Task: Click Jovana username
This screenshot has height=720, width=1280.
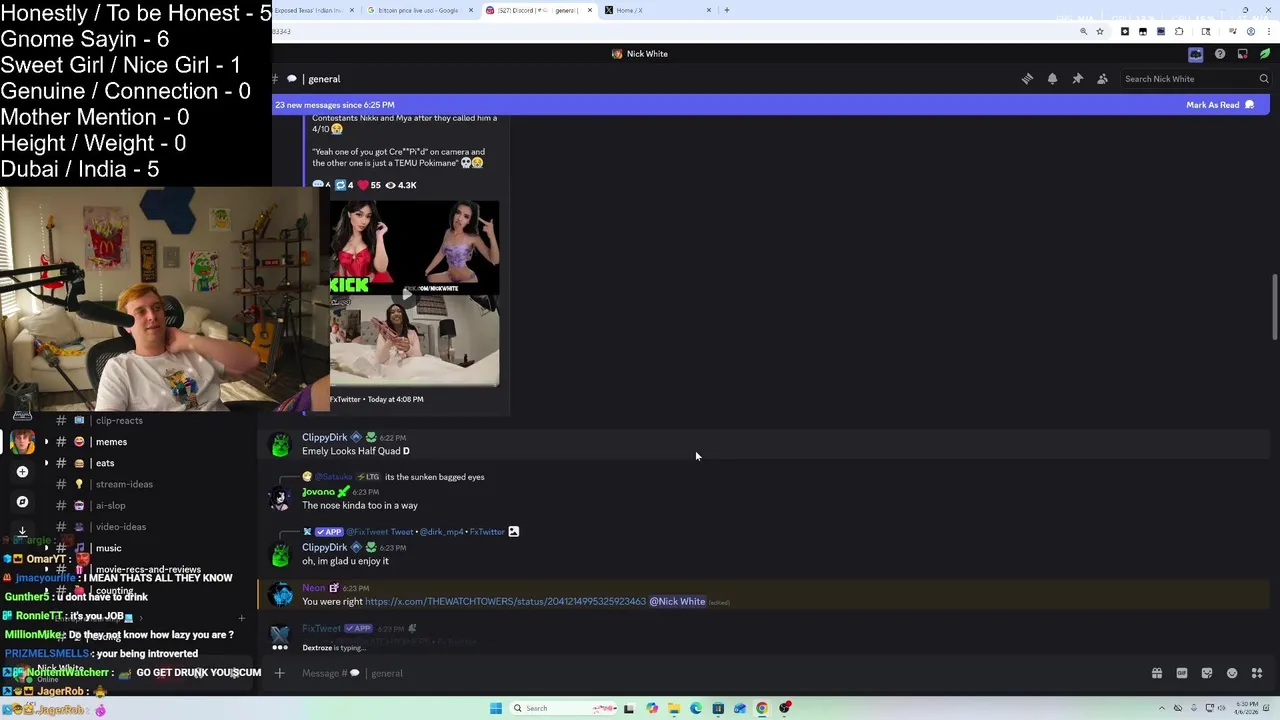Action: click(x=318, y=492)
